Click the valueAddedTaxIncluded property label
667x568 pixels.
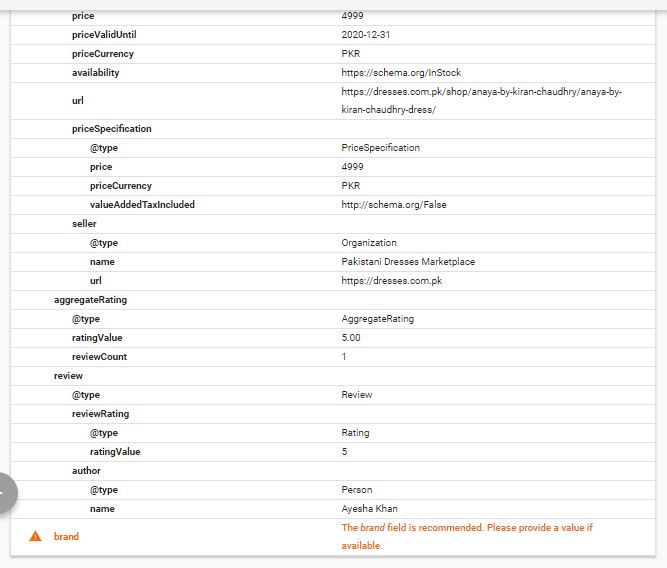142,205
